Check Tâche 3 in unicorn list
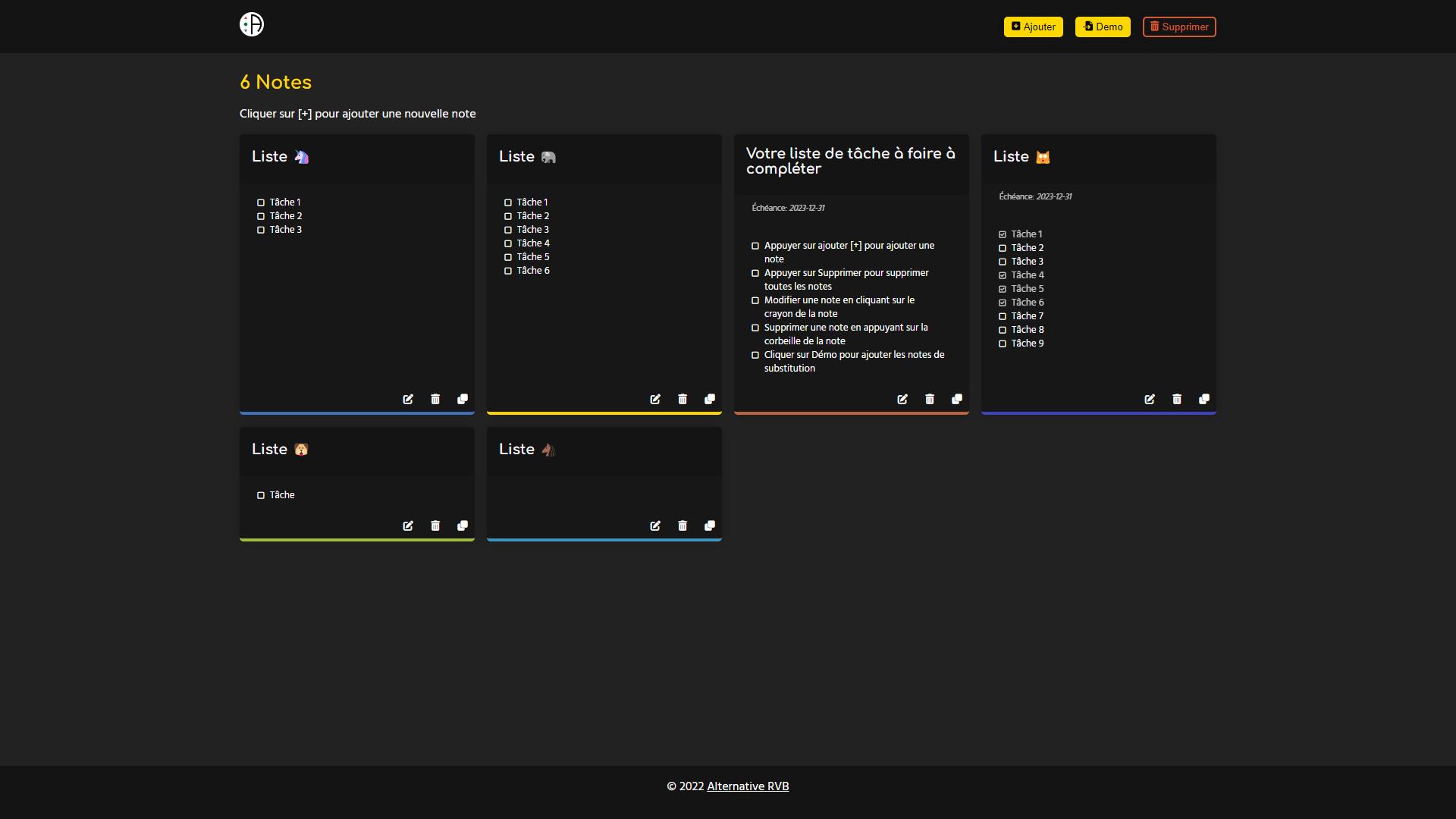Image resolution: width=1456 pixels, height=819 pixels. (x=261, y=230)
